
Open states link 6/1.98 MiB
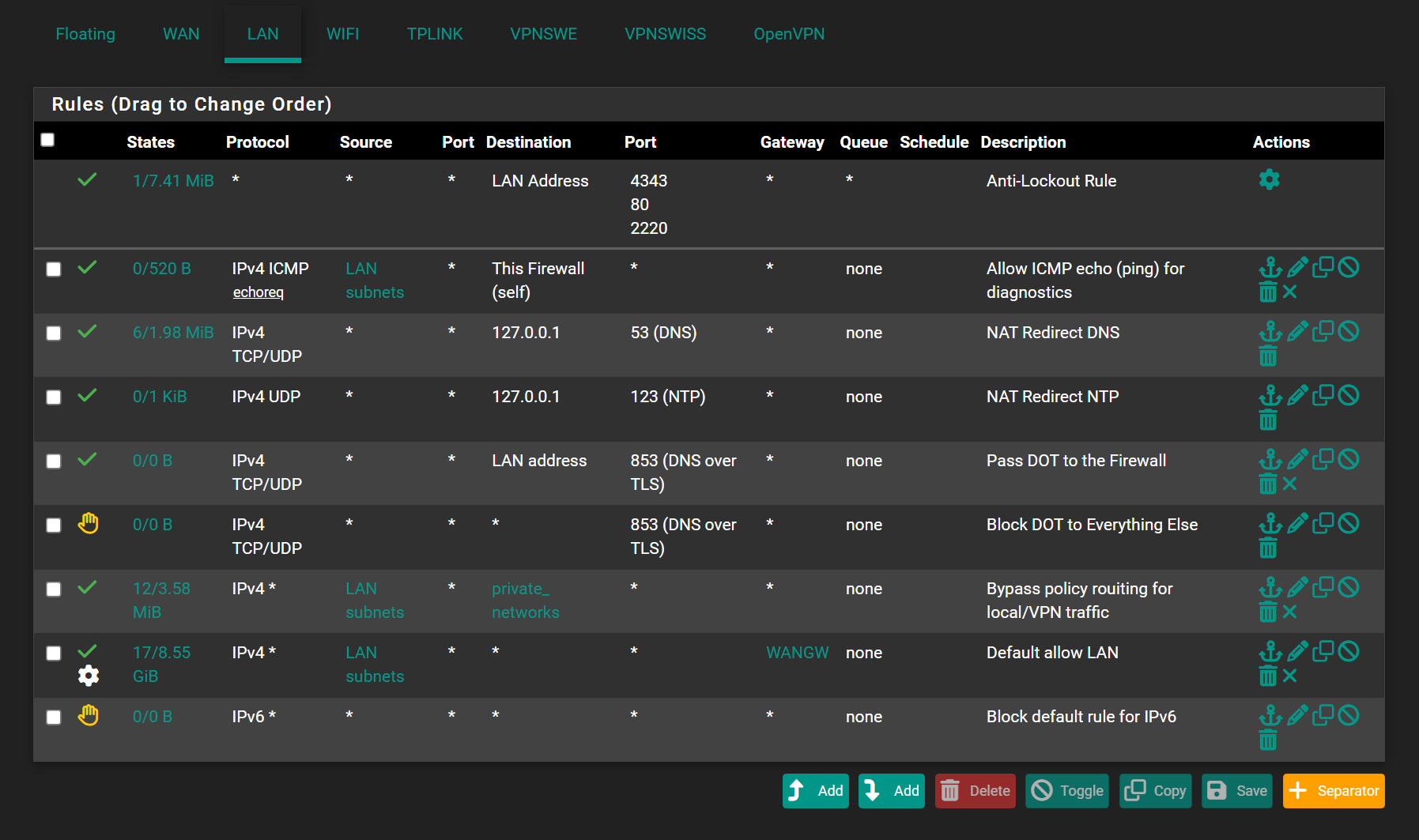(x=173, y=333)
